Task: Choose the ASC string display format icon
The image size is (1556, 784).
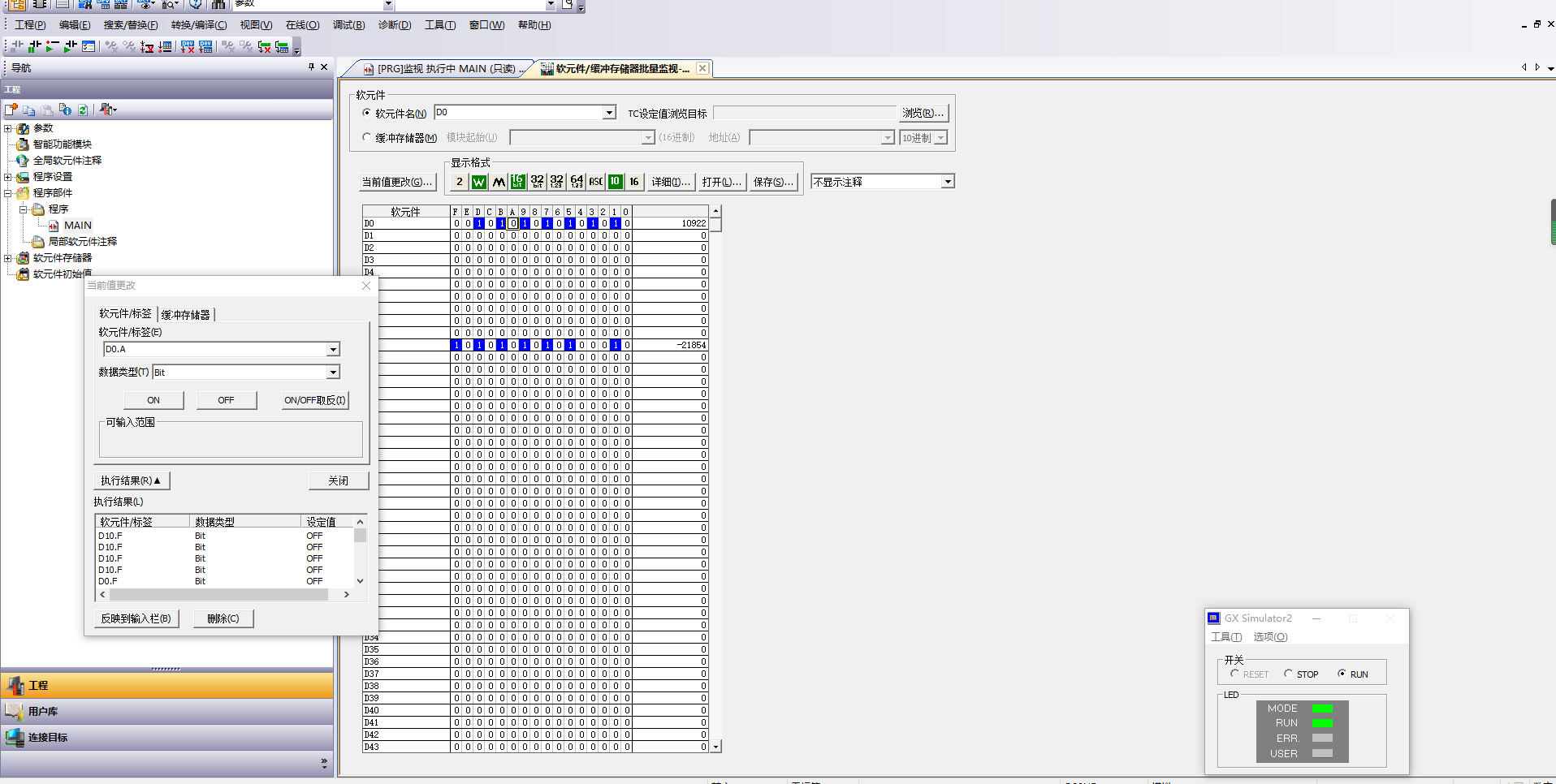Action: point(595,182)
